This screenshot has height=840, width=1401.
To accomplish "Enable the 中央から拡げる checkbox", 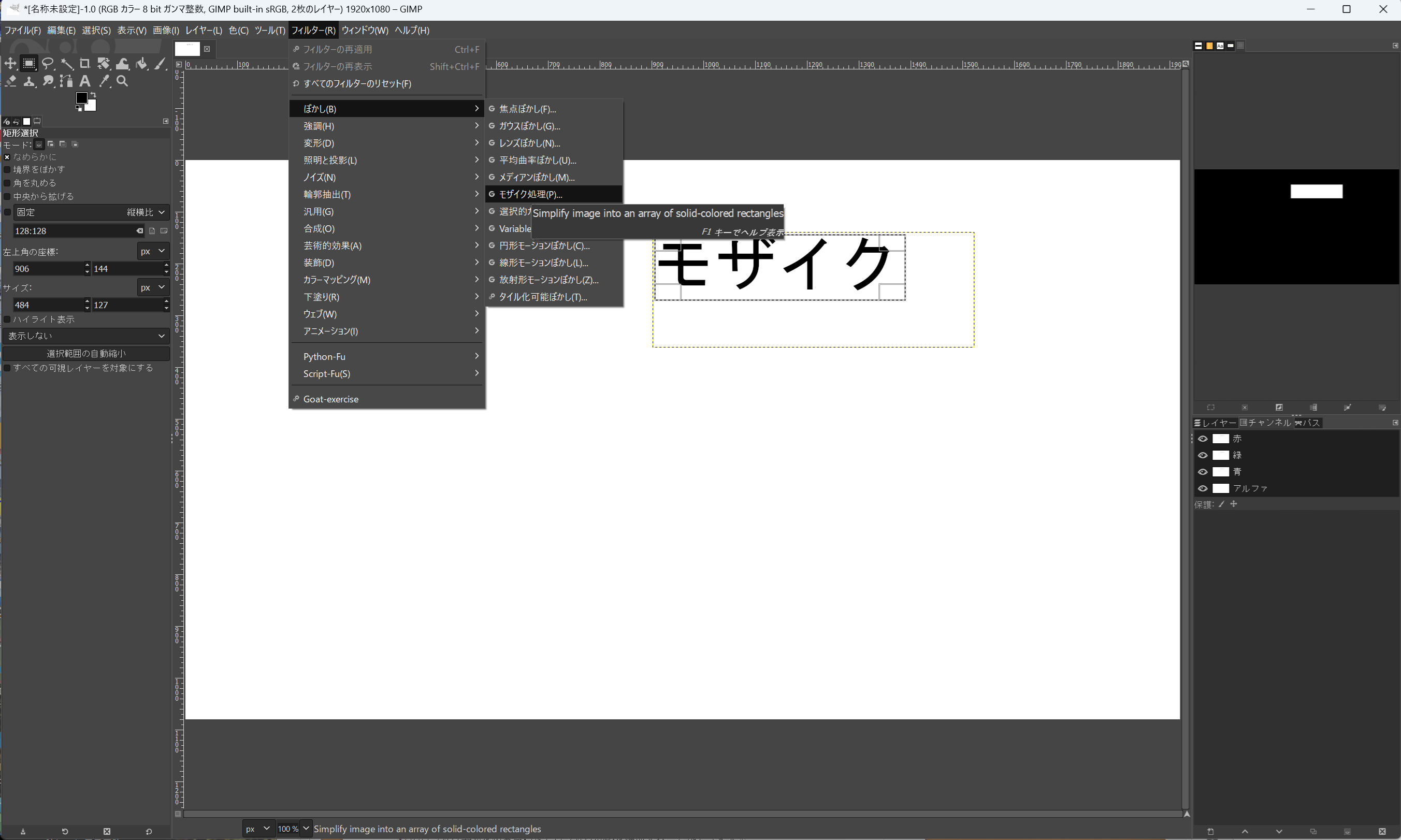I will [7, 196].
